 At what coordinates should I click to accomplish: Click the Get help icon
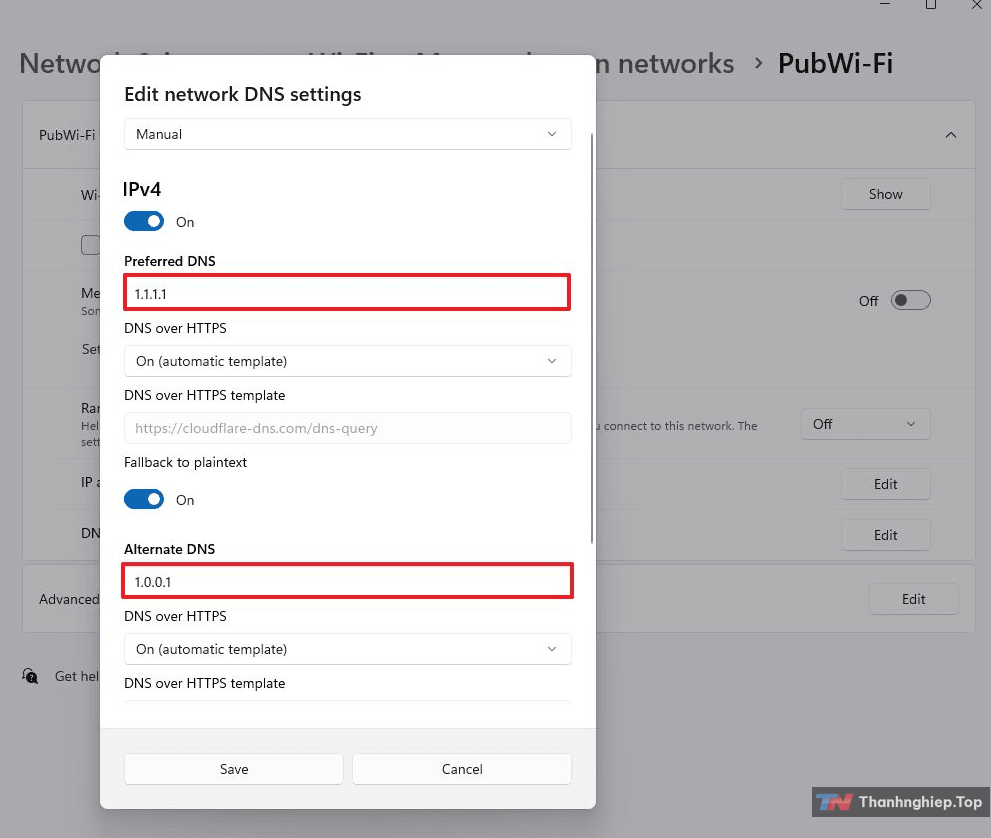[x=30, y=676]
